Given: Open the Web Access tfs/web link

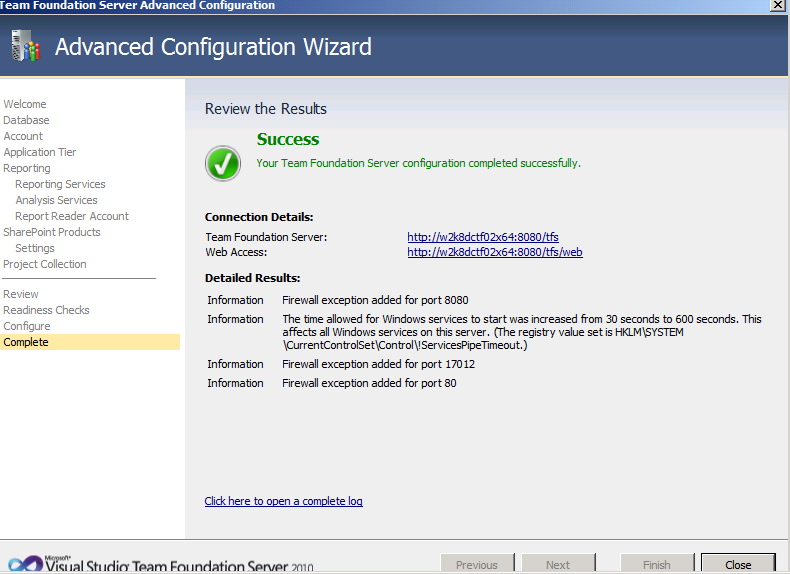Looking at the screenshot, I should (494, 253).
